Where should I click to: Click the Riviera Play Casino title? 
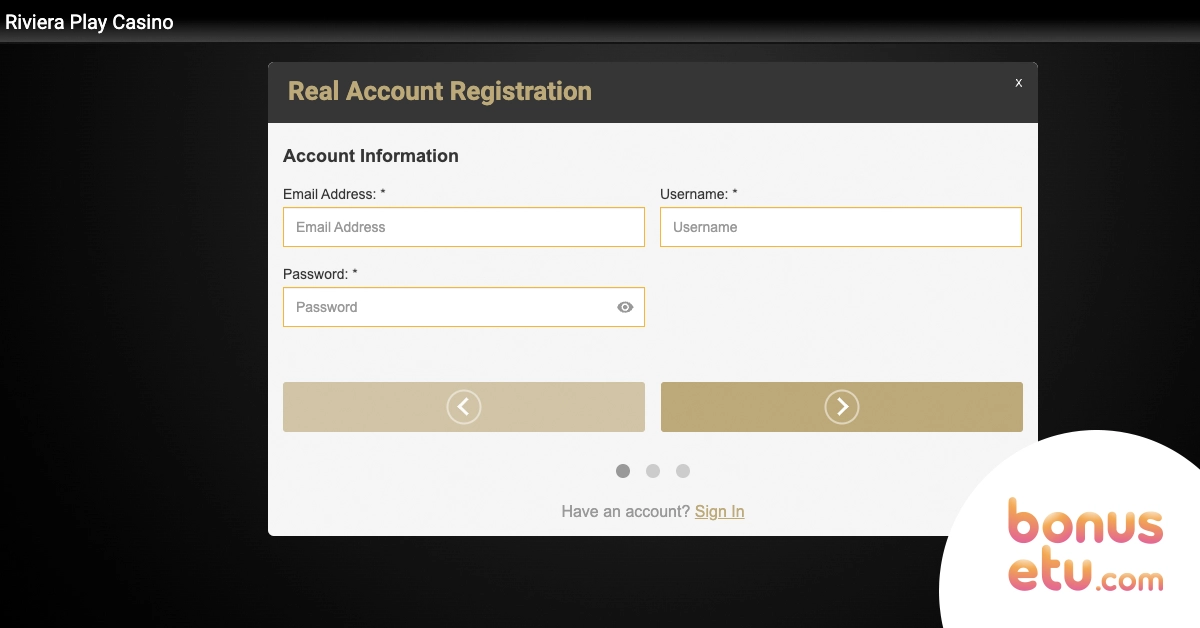(90, 22)
